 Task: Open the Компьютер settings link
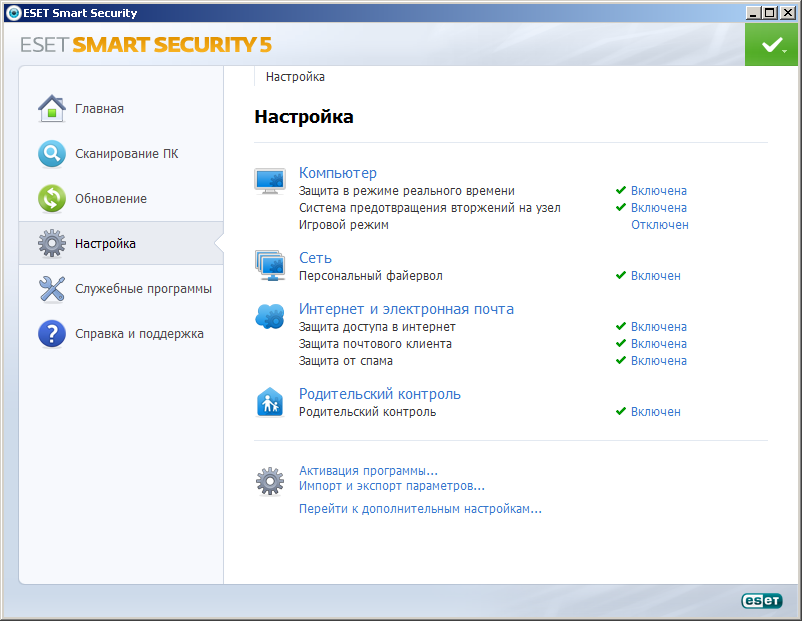point(338,173)
